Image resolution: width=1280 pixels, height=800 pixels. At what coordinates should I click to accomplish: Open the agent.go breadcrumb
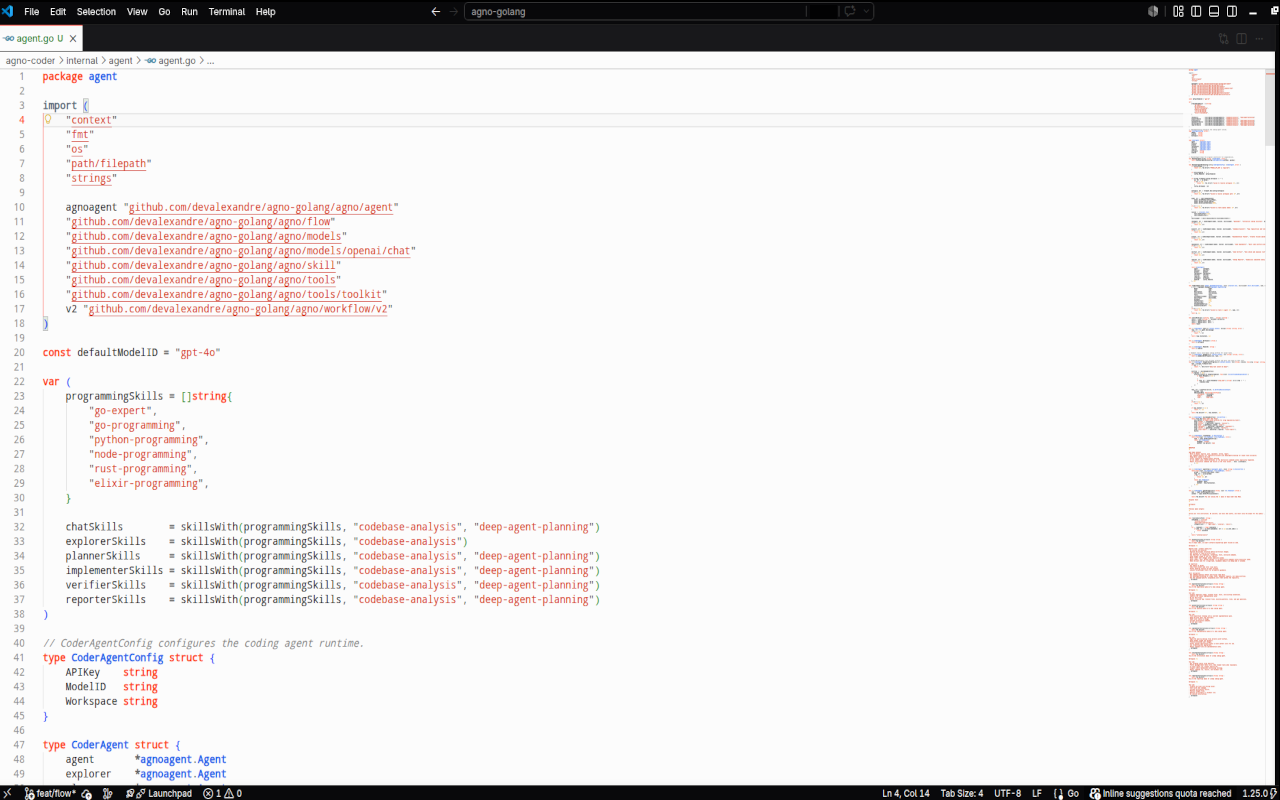pyautogui.click(x=170, y=61)
